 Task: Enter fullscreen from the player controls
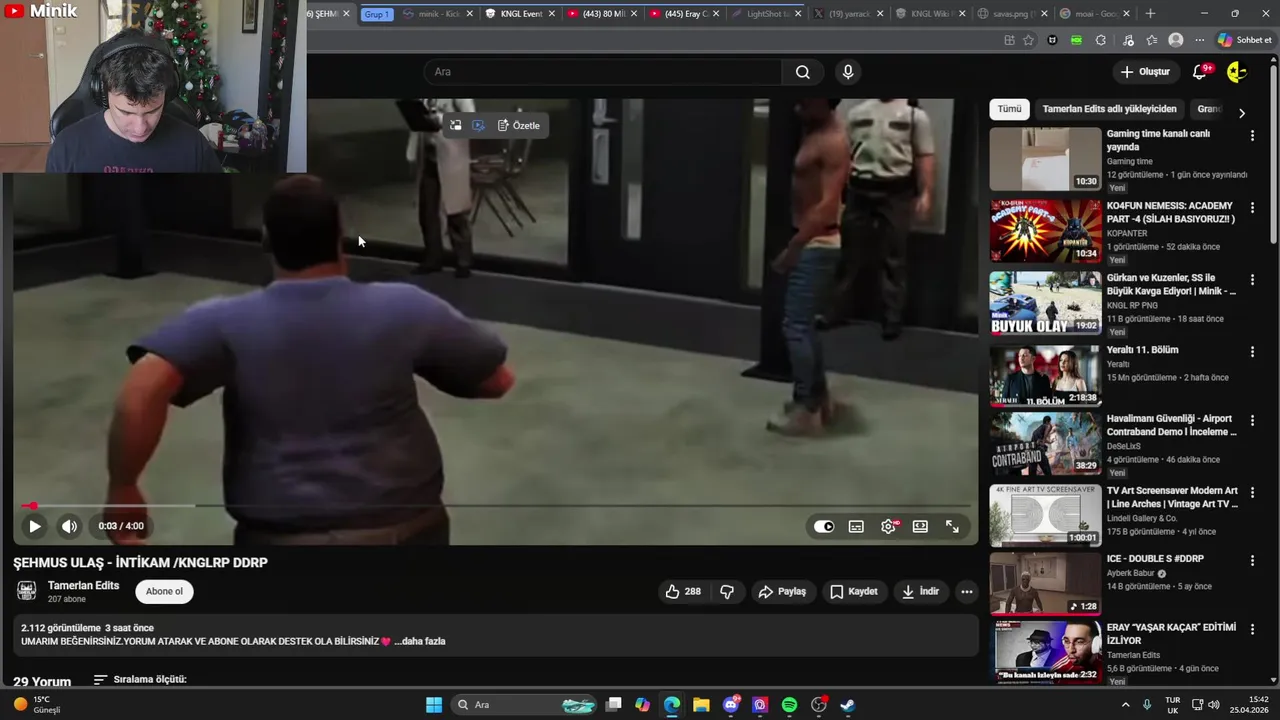(952, 526)
